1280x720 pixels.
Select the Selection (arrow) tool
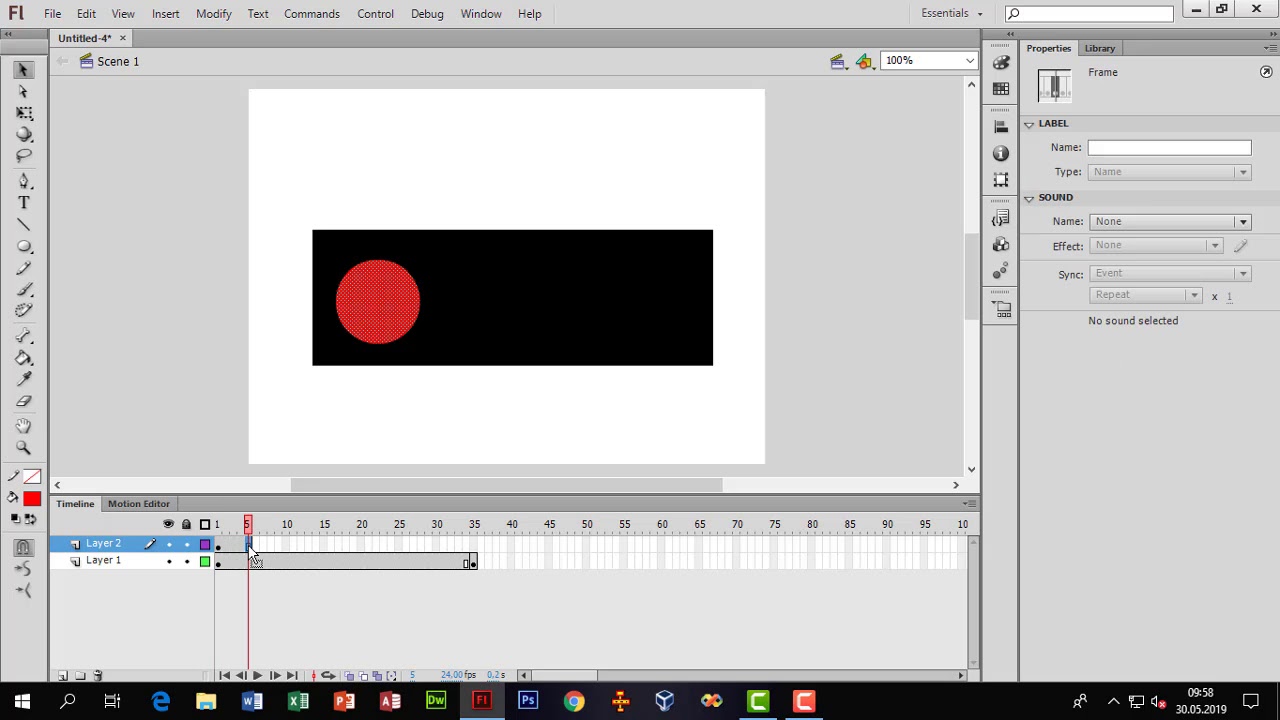(24, 70)
